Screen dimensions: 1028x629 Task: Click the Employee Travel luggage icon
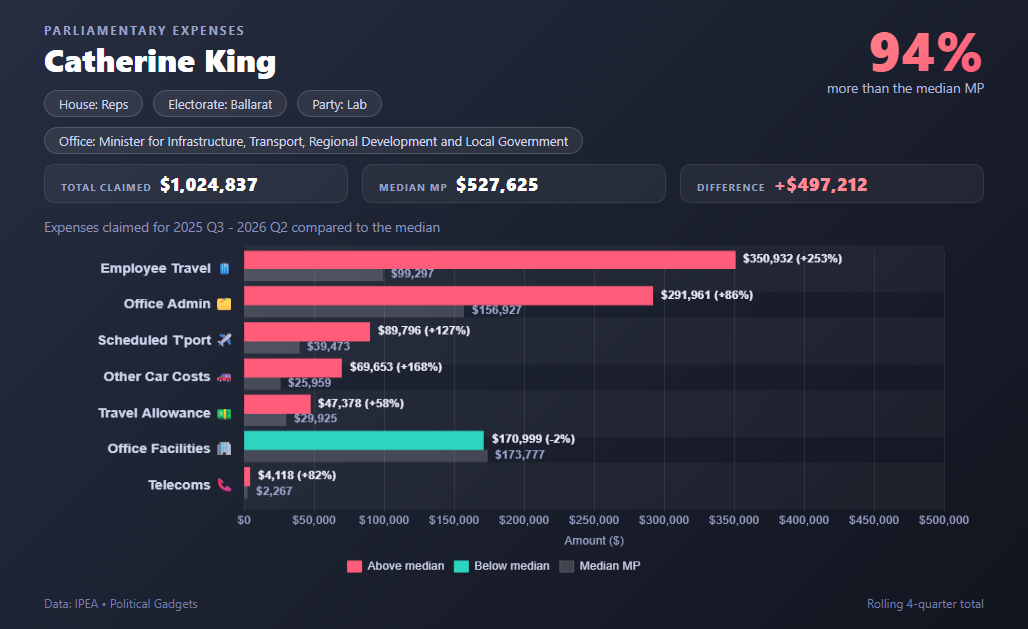pyautogui.click(x=224, y=268)
